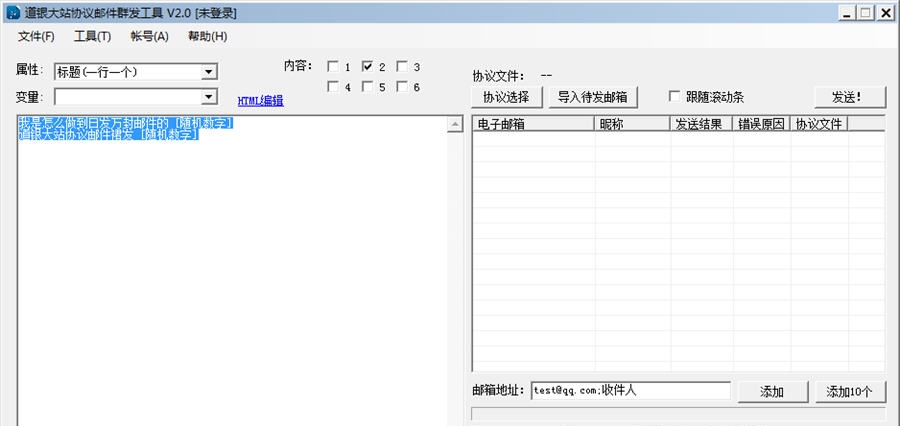
Task: Click the 导入待发邮箱 button
Action: coord(593,97)
